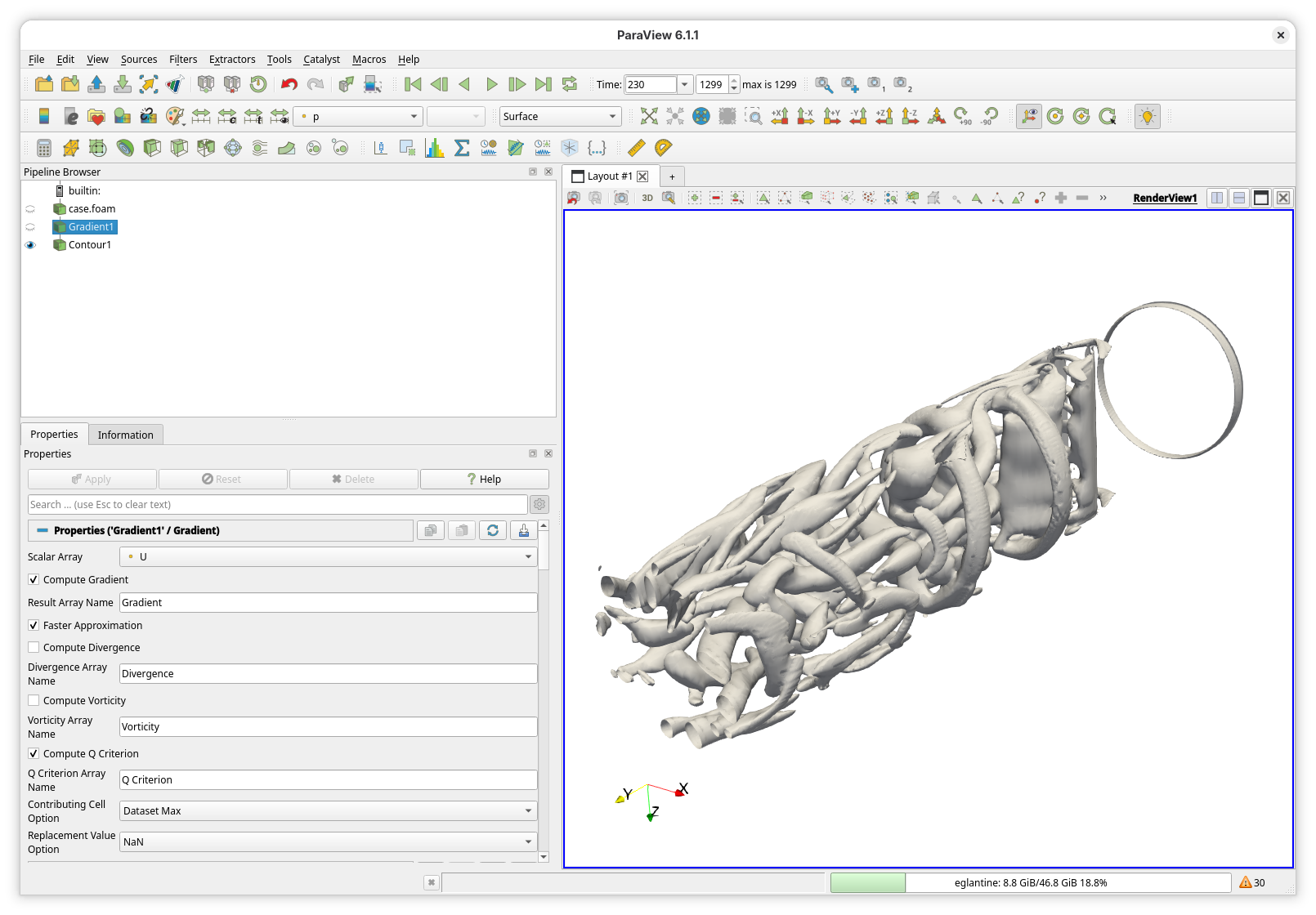Uncheck Compute Q Criterion
Image resolution: width=1316 pixels, height=915 pixels.
(x=34, y=754)
